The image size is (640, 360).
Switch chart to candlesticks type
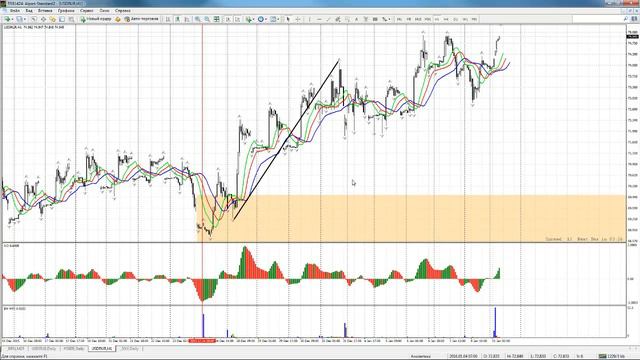(177, 19)
